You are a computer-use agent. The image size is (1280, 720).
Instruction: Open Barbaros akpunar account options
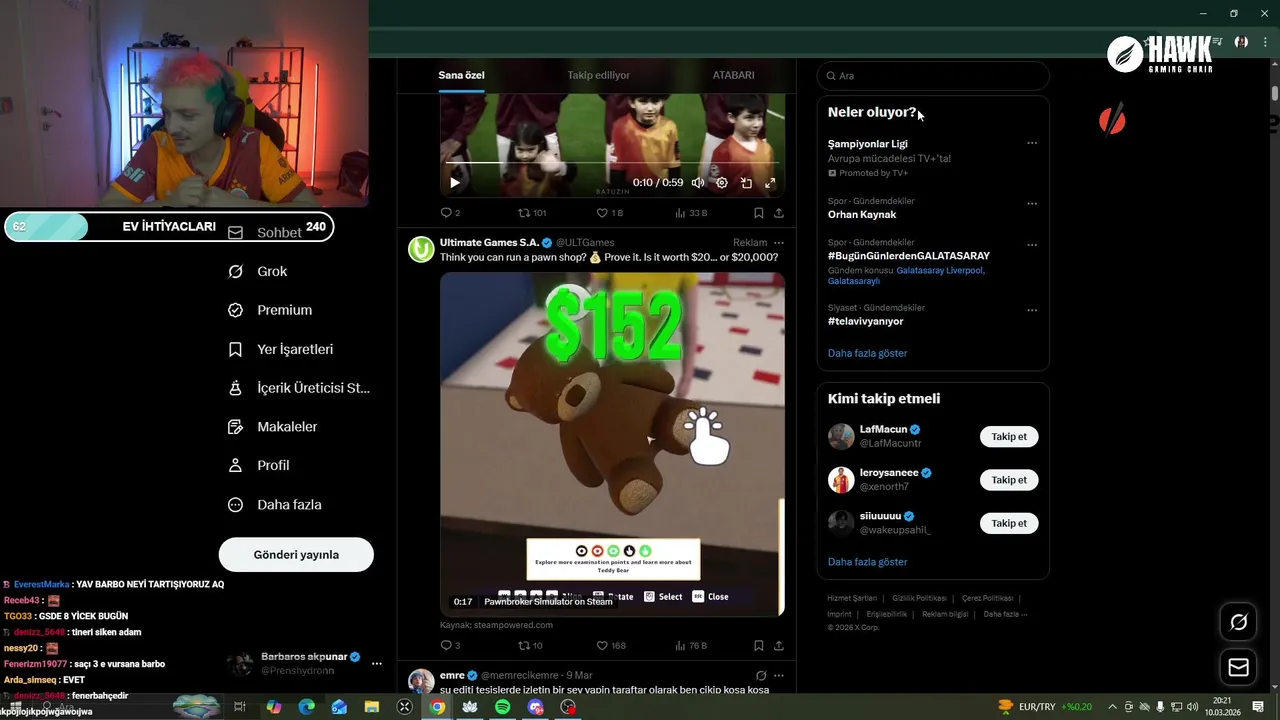click(x=377, y=663)
